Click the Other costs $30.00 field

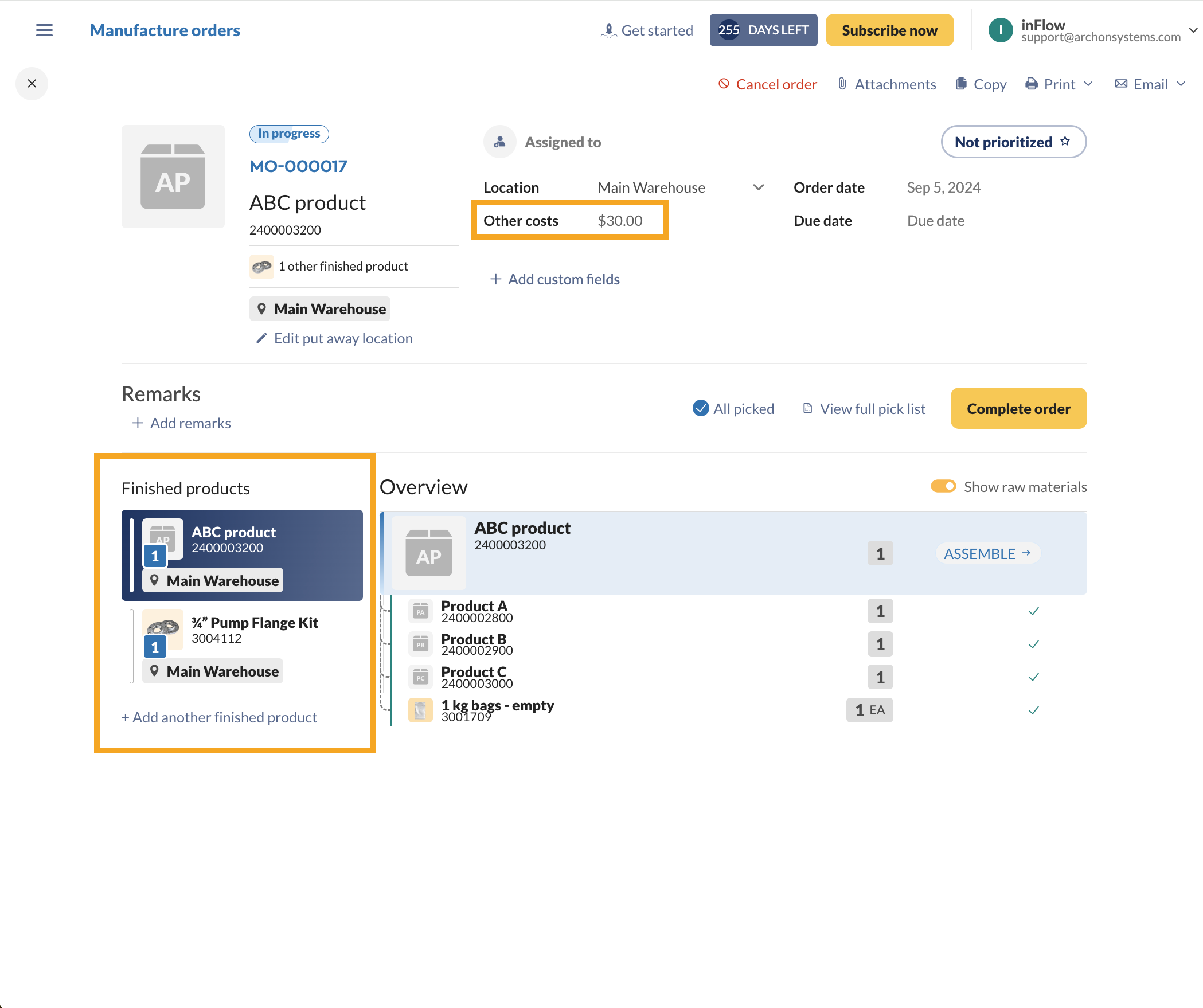pyautogui.click(x=620, y=221)
